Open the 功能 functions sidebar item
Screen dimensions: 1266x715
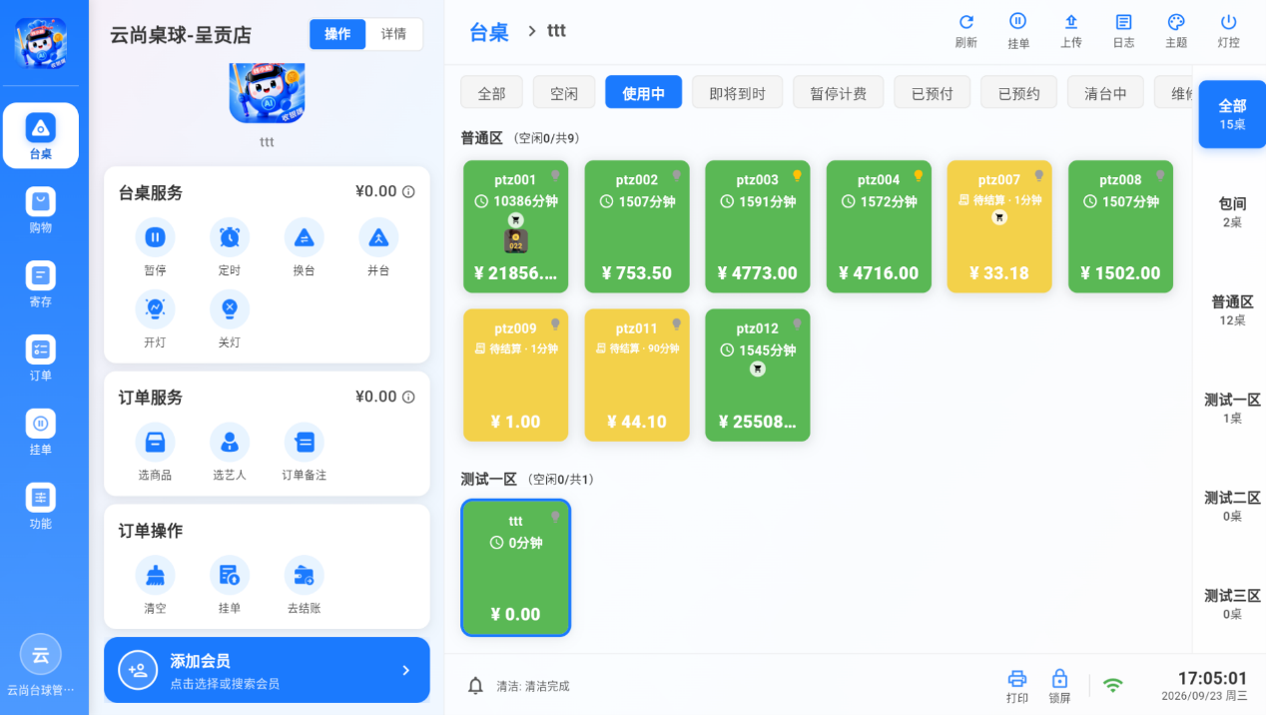[x=40, y=506]
